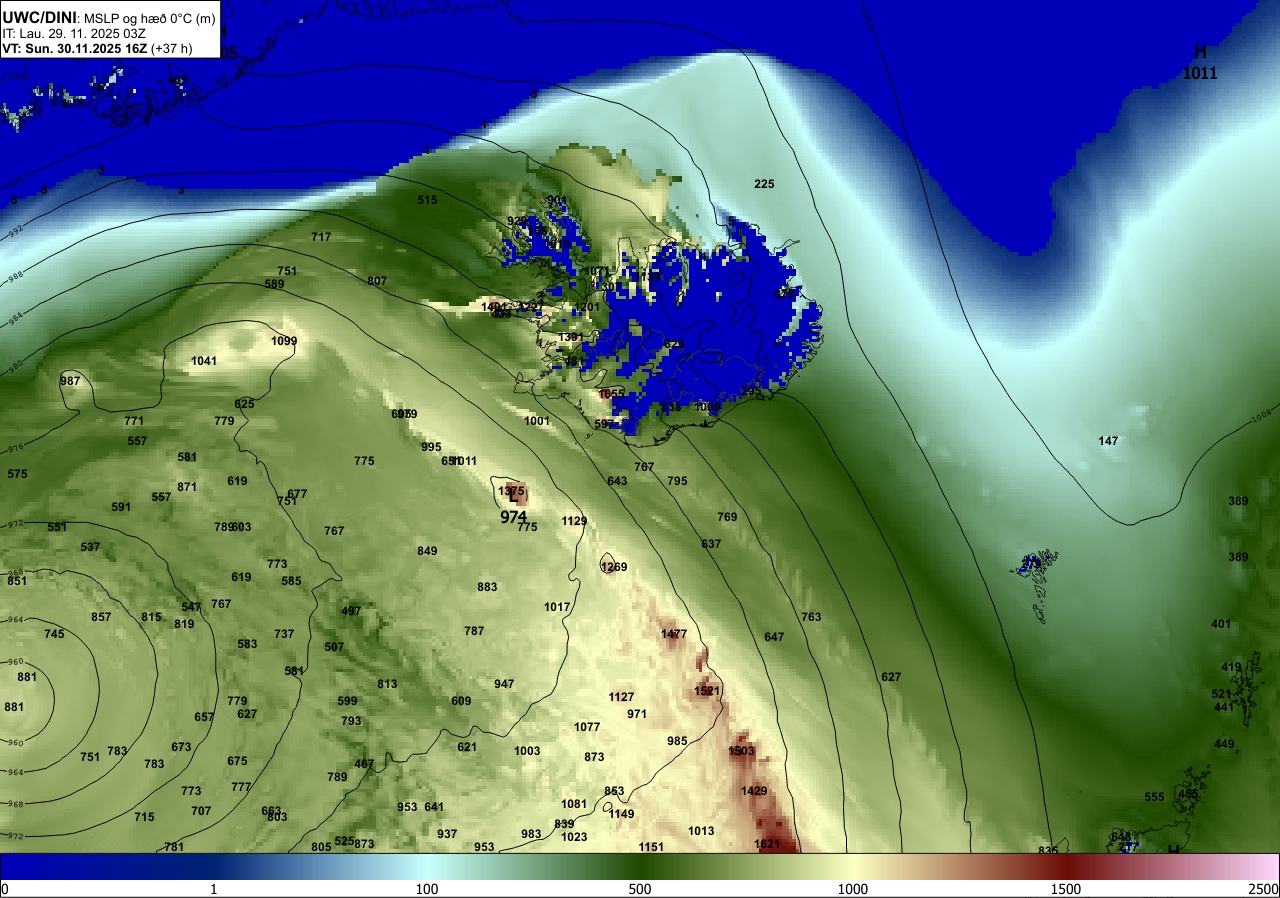The image size is (1280, 898).
Task: Click the '947' height value
Action: pyautogui.click(x=504, y=684)
